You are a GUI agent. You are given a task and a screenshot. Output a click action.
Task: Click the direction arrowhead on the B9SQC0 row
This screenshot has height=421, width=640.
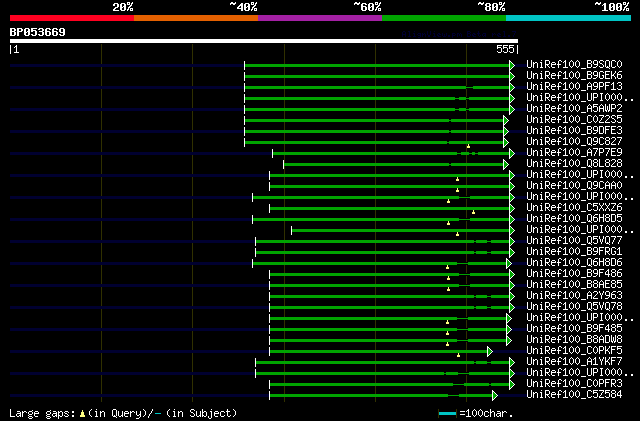(512, 65)
